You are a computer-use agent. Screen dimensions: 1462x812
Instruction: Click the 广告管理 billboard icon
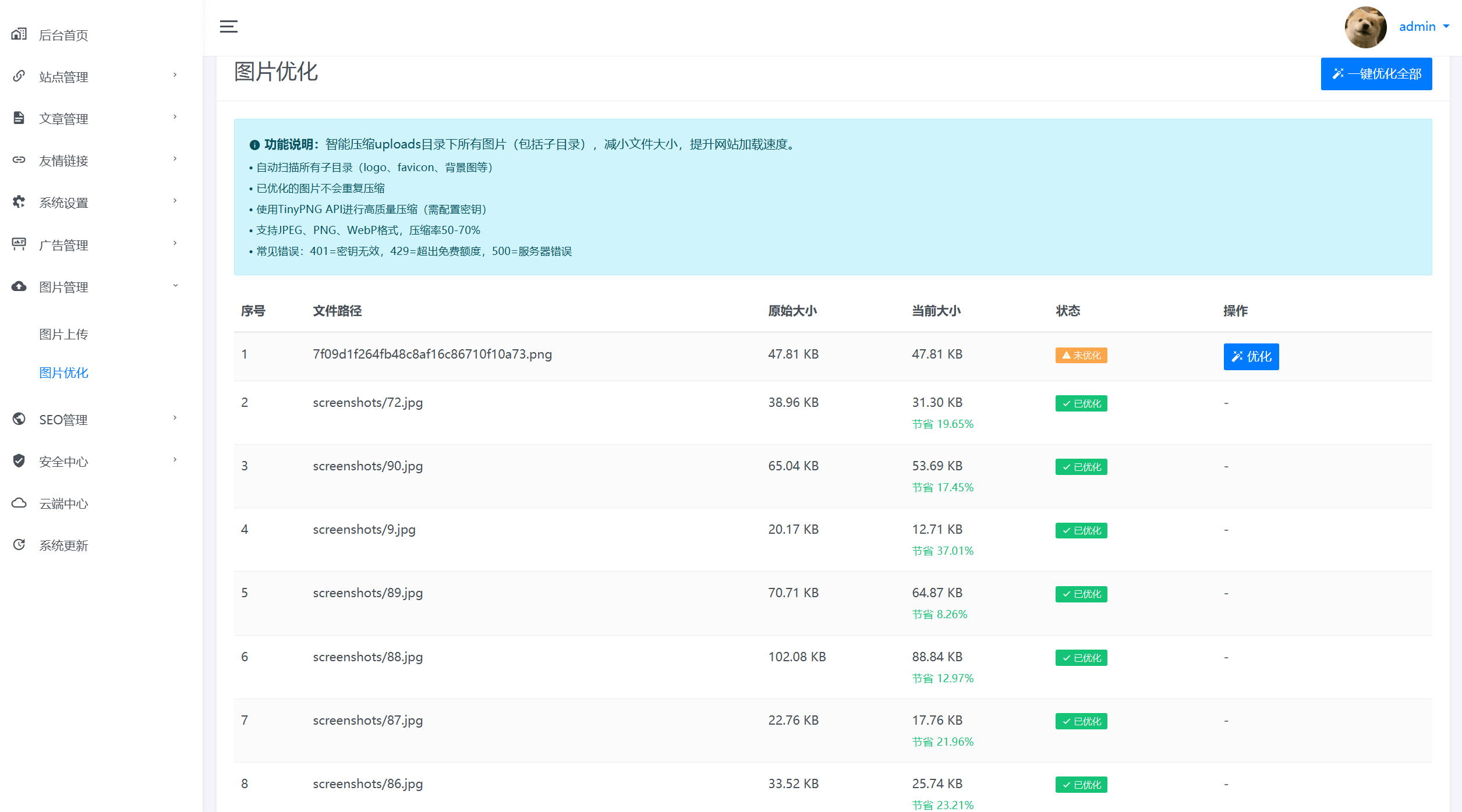click(19, 244)
